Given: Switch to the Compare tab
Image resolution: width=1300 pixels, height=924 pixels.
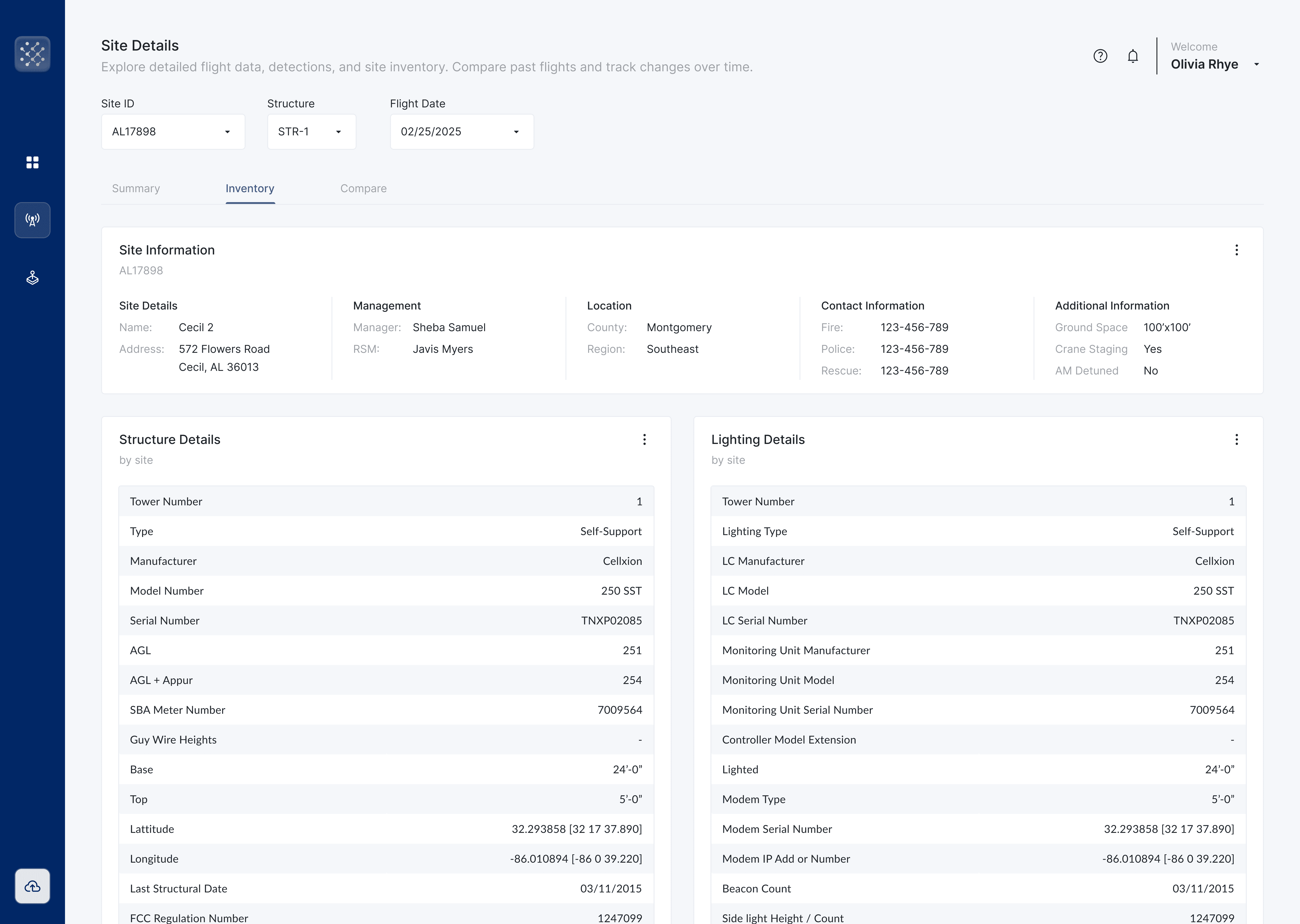Looking at the screenshot, I should (363, 188).
